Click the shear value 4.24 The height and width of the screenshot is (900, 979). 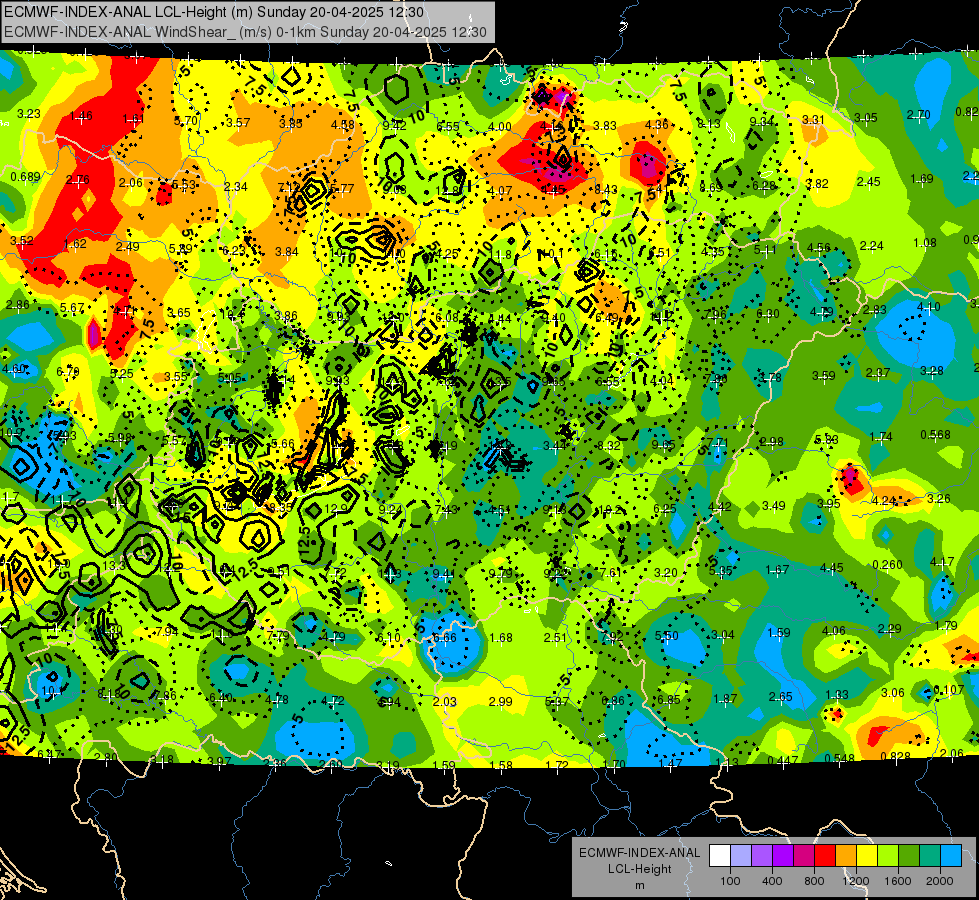(884, 501)
